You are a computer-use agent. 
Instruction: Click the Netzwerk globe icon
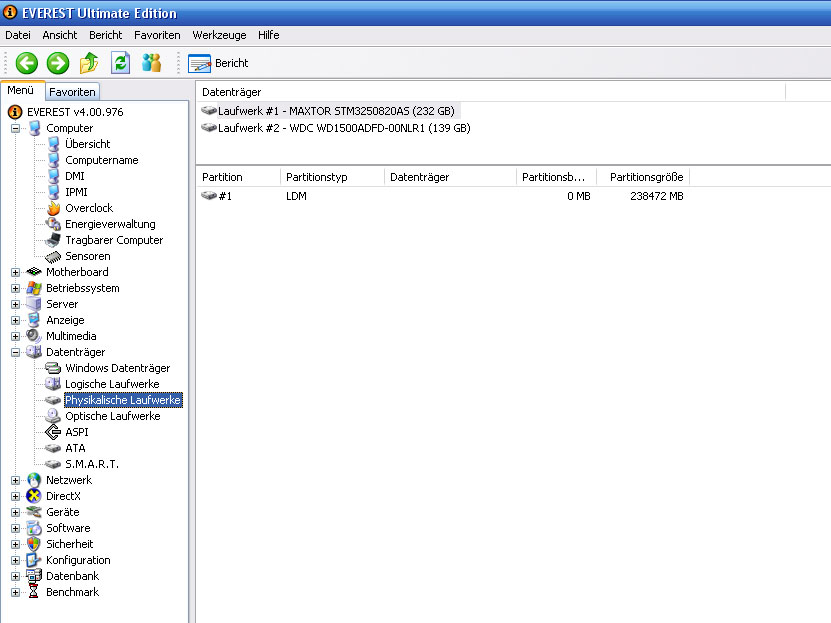[34, 480]
